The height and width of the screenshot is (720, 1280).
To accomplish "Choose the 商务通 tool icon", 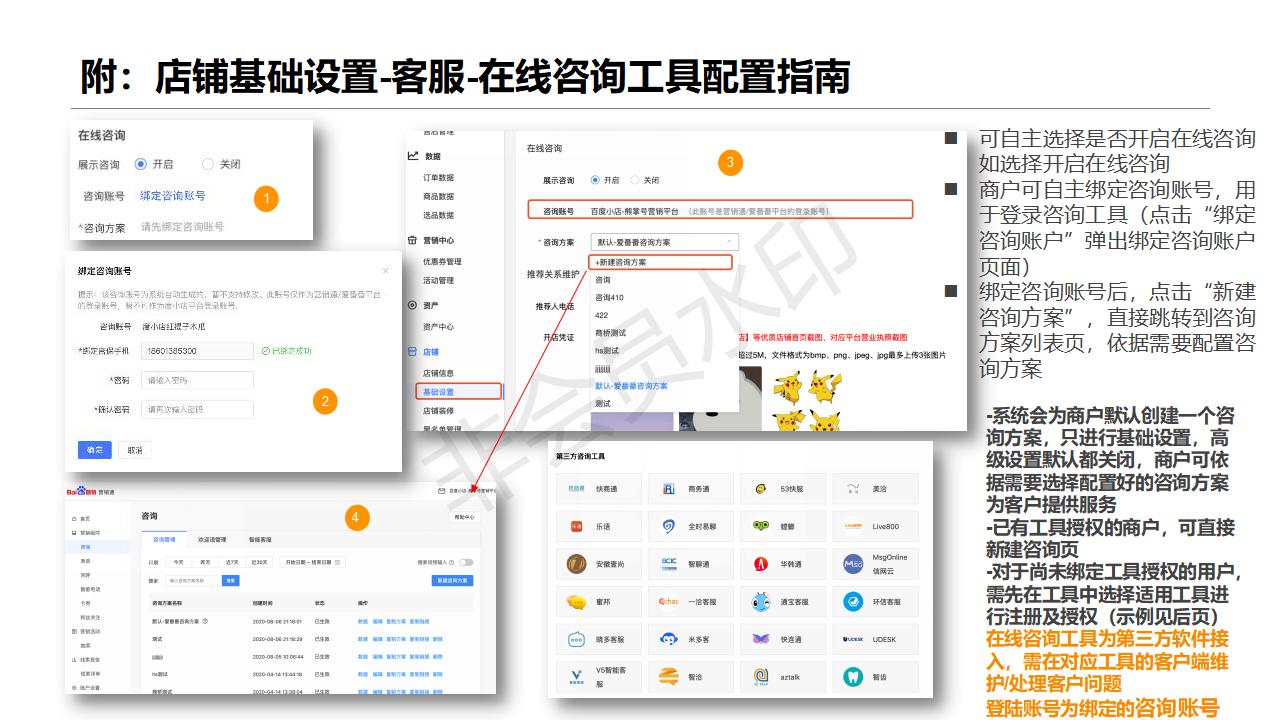I will (669, 488).
